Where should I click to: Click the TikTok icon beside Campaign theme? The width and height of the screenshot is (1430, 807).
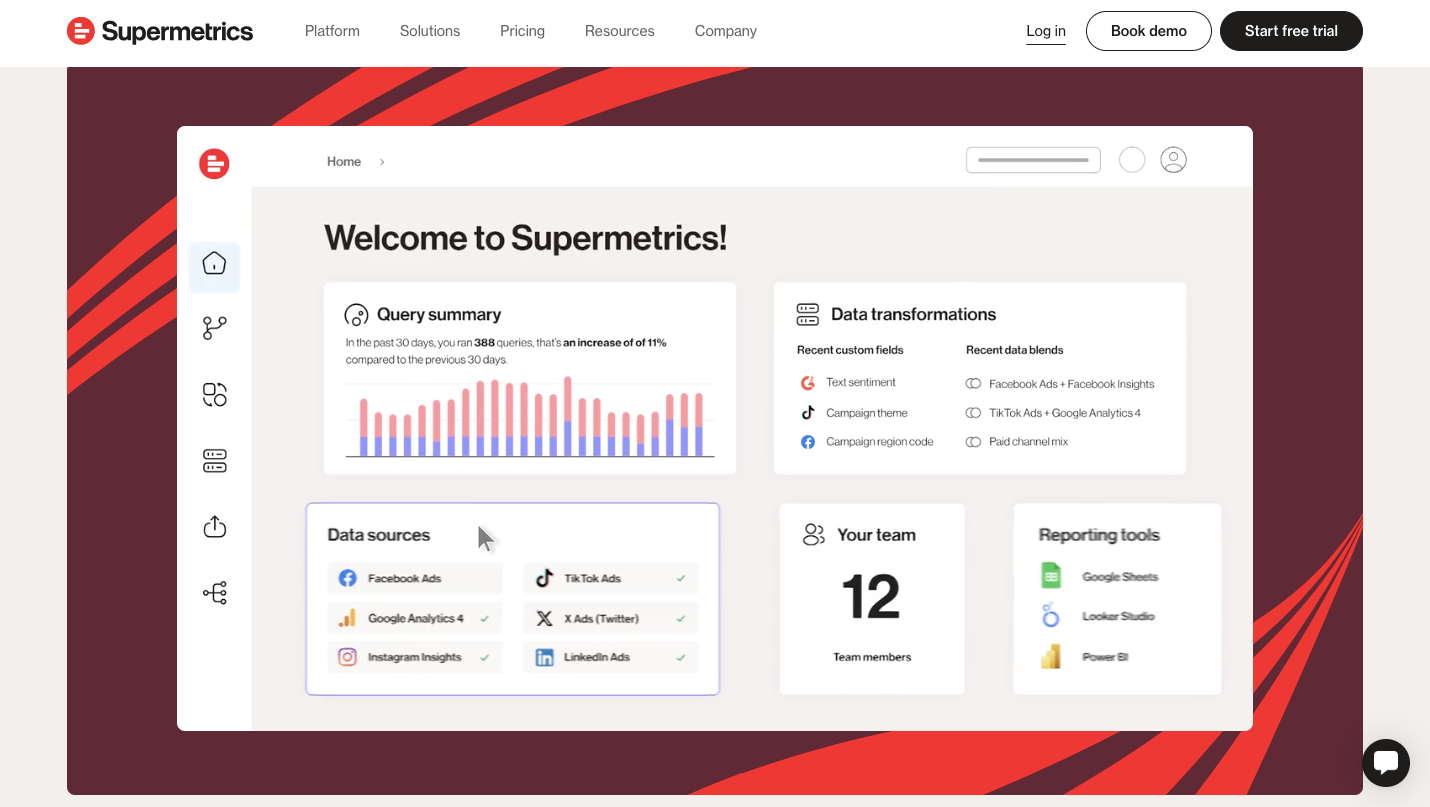tap(808, 413)
